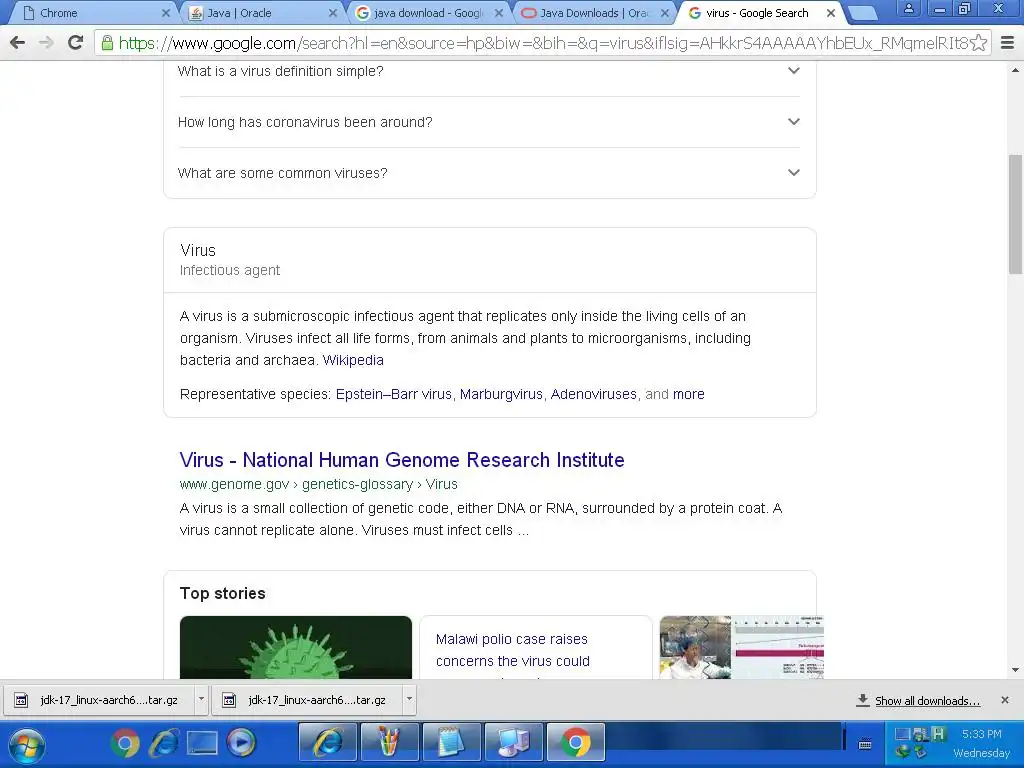
Task: Click the 'Top stories' heading
Action: 223,593
